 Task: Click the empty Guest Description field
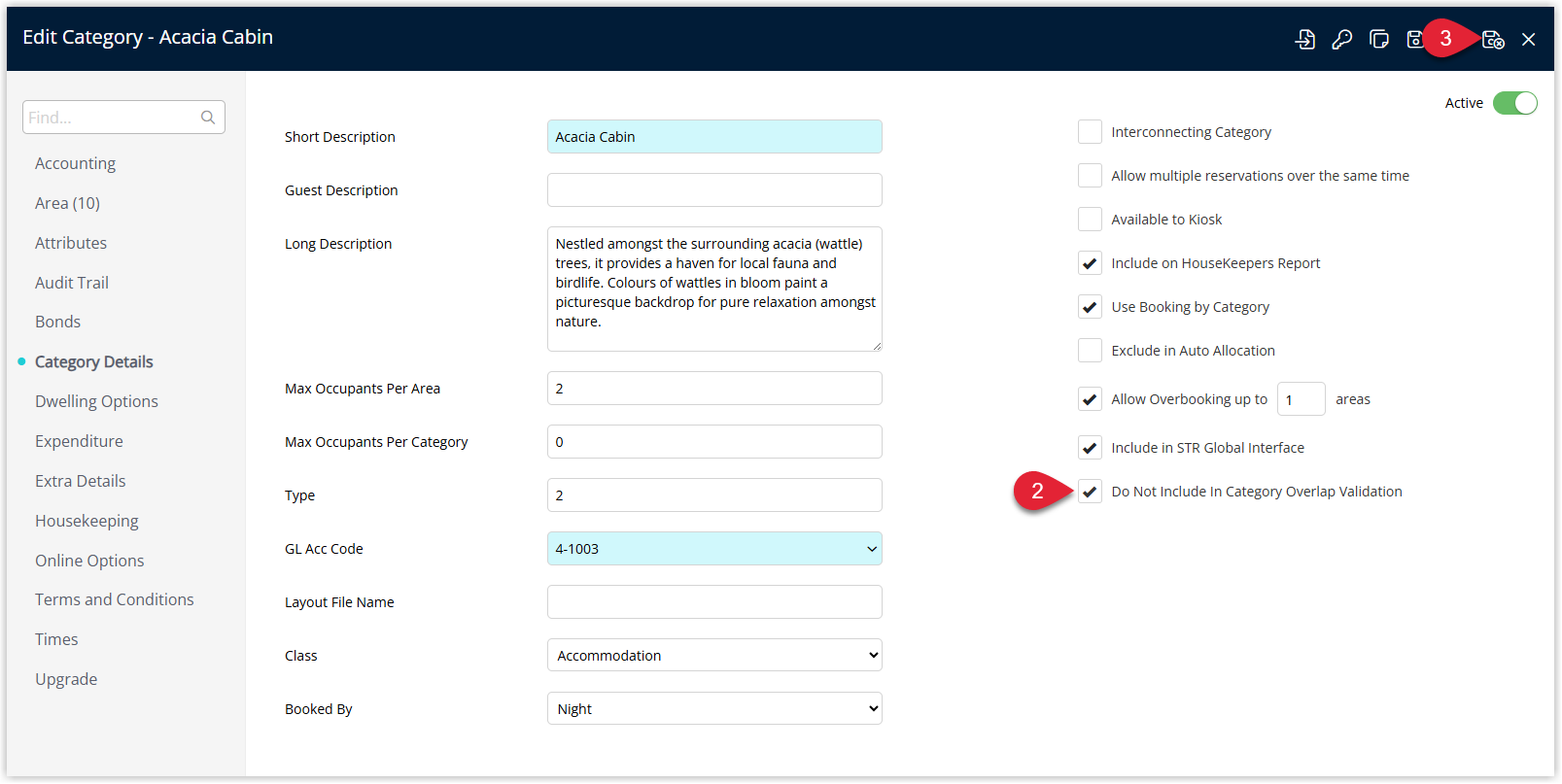(714, 190)
